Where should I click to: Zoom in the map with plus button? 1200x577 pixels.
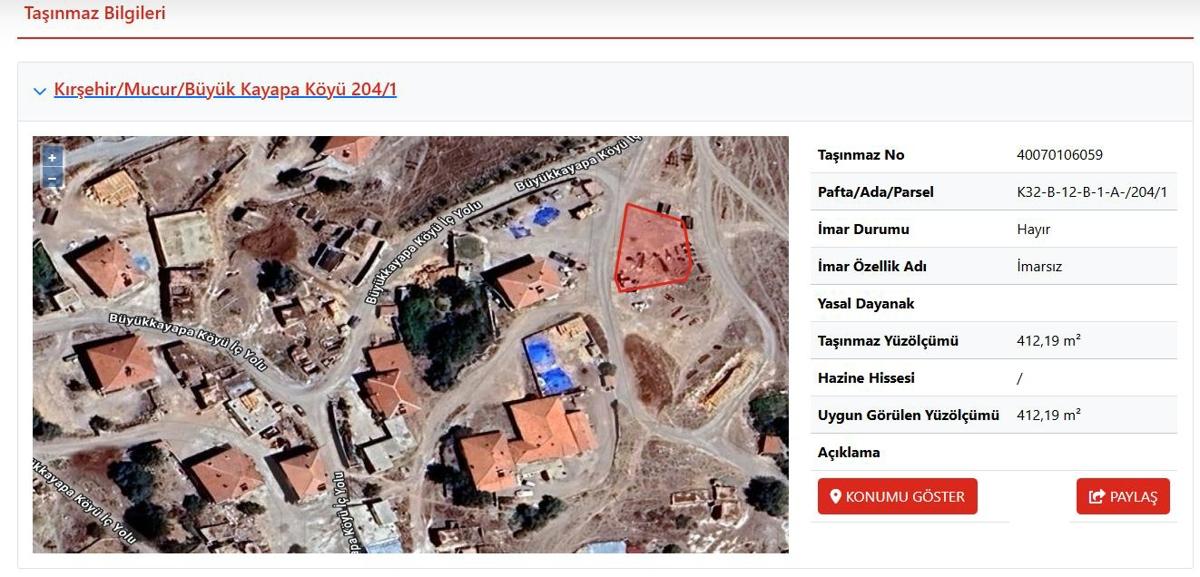click(x=52, y=158)
